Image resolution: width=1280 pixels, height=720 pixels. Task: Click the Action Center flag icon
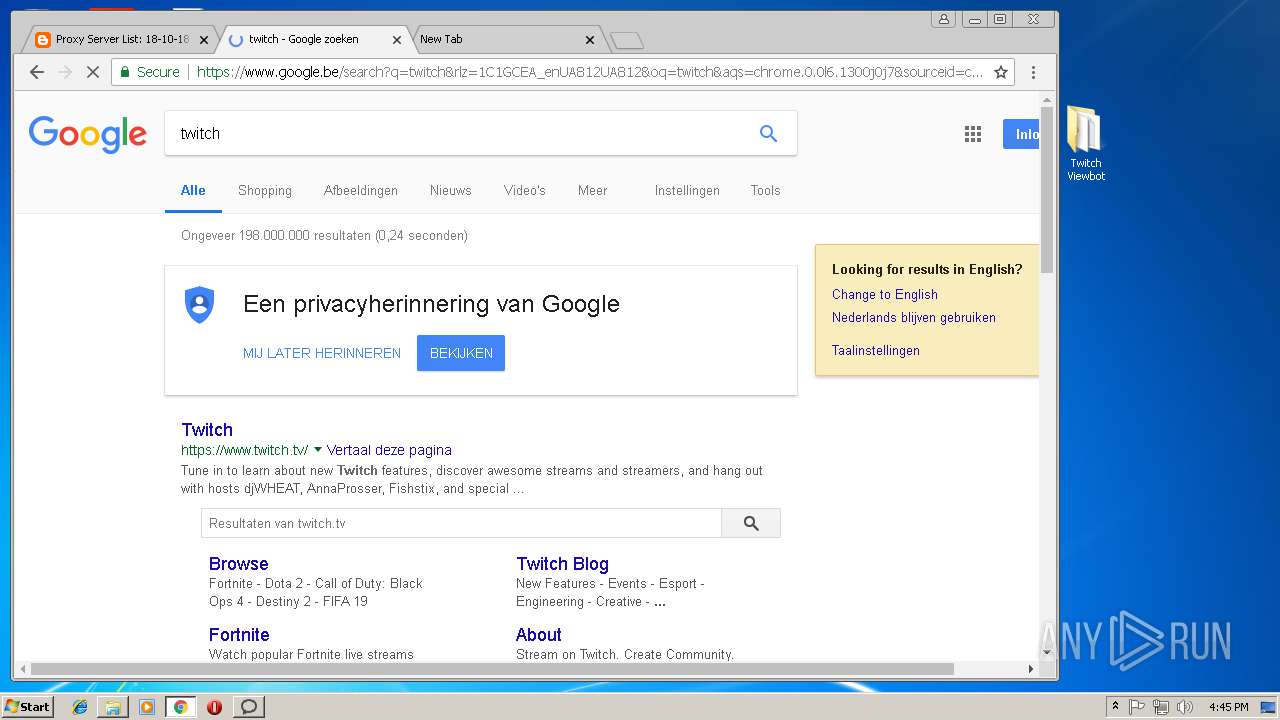pyautogui.click(x=1137, y=707)
